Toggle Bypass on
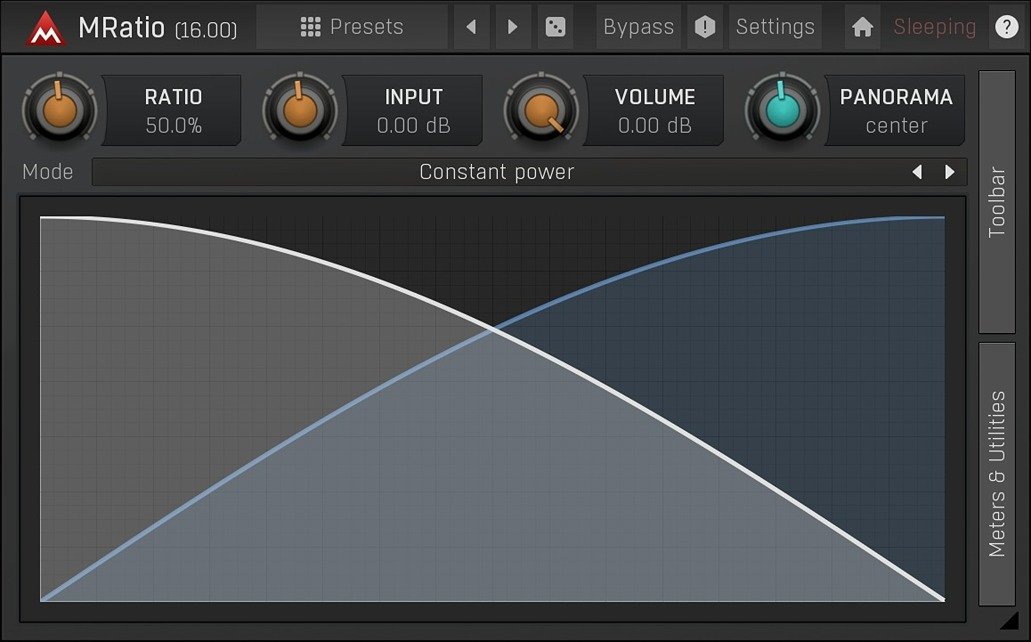Image resolution: width=1031 pixels, height=642 pixels. click(x=638, y=27)
